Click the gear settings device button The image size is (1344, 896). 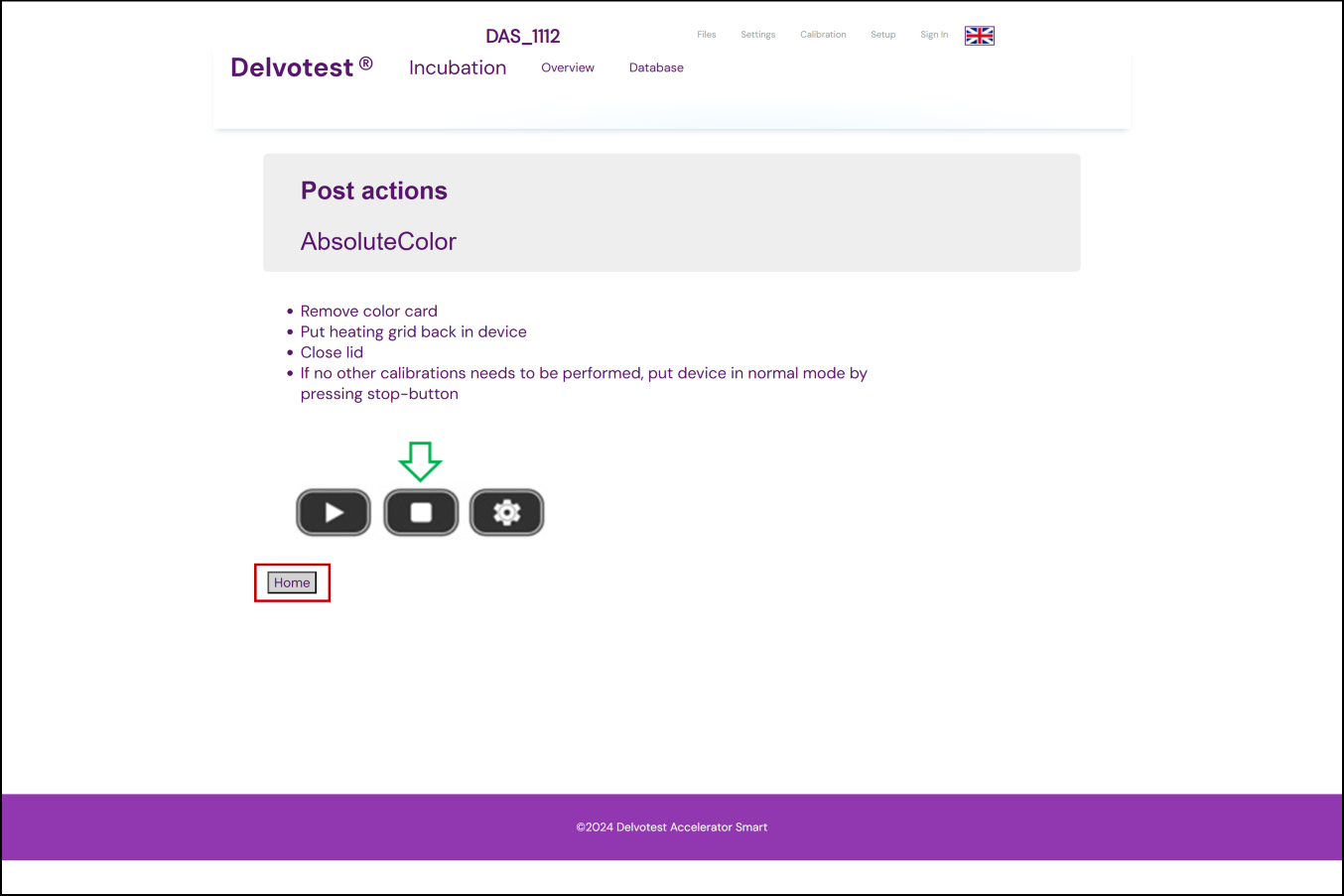click(506, 512)
